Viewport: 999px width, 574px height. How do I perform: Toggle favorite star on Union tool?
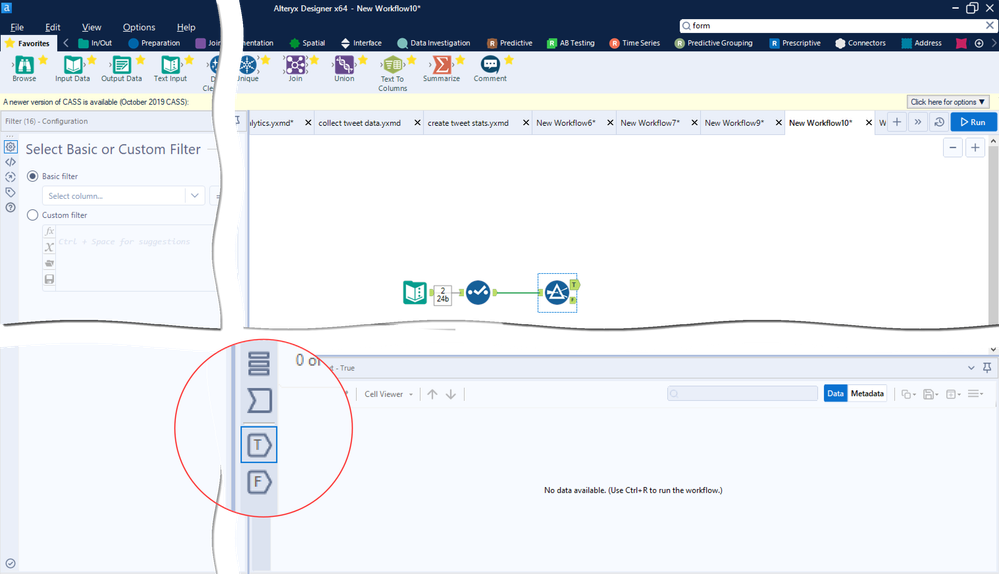[x=363, y=60]
